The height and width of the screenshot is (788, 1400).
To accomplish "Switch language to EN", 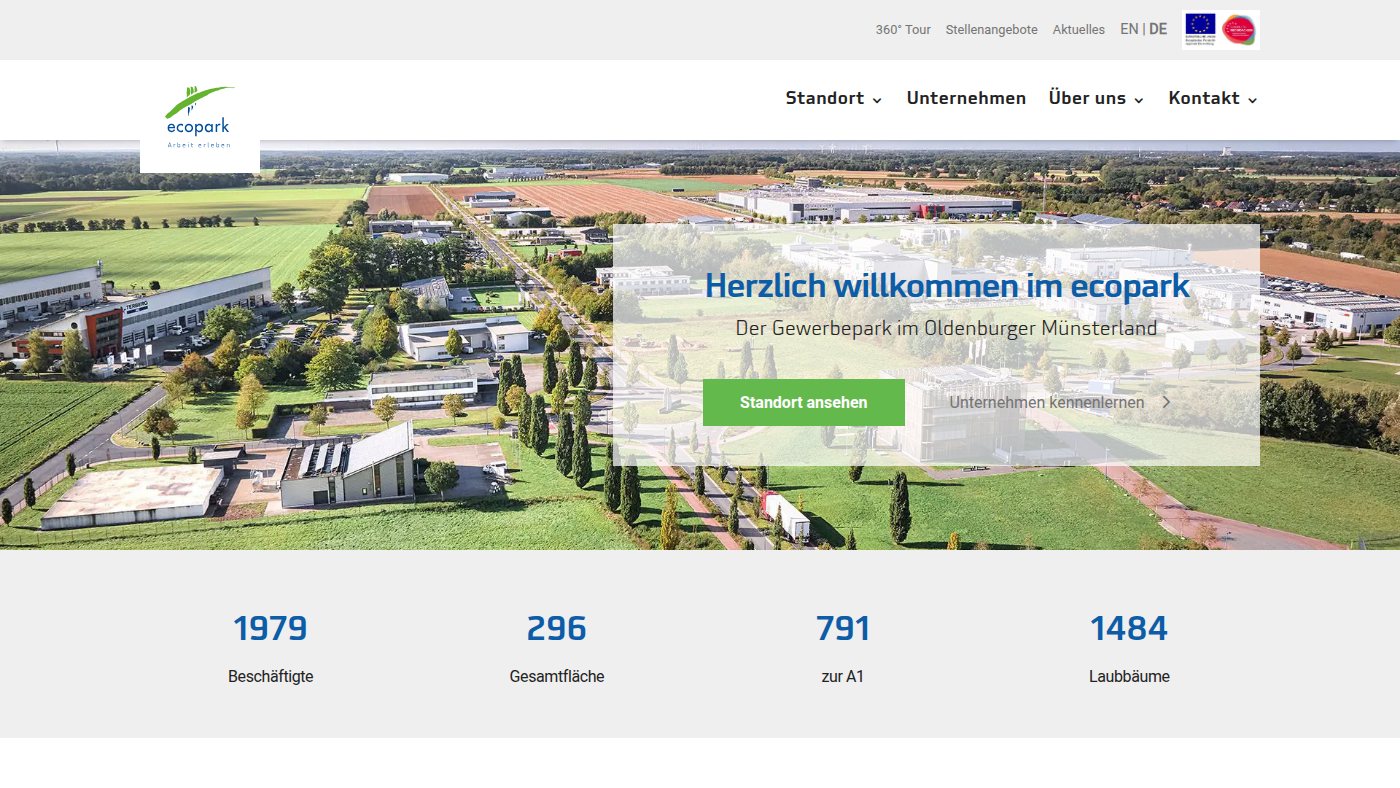I will coord(1129,29).
